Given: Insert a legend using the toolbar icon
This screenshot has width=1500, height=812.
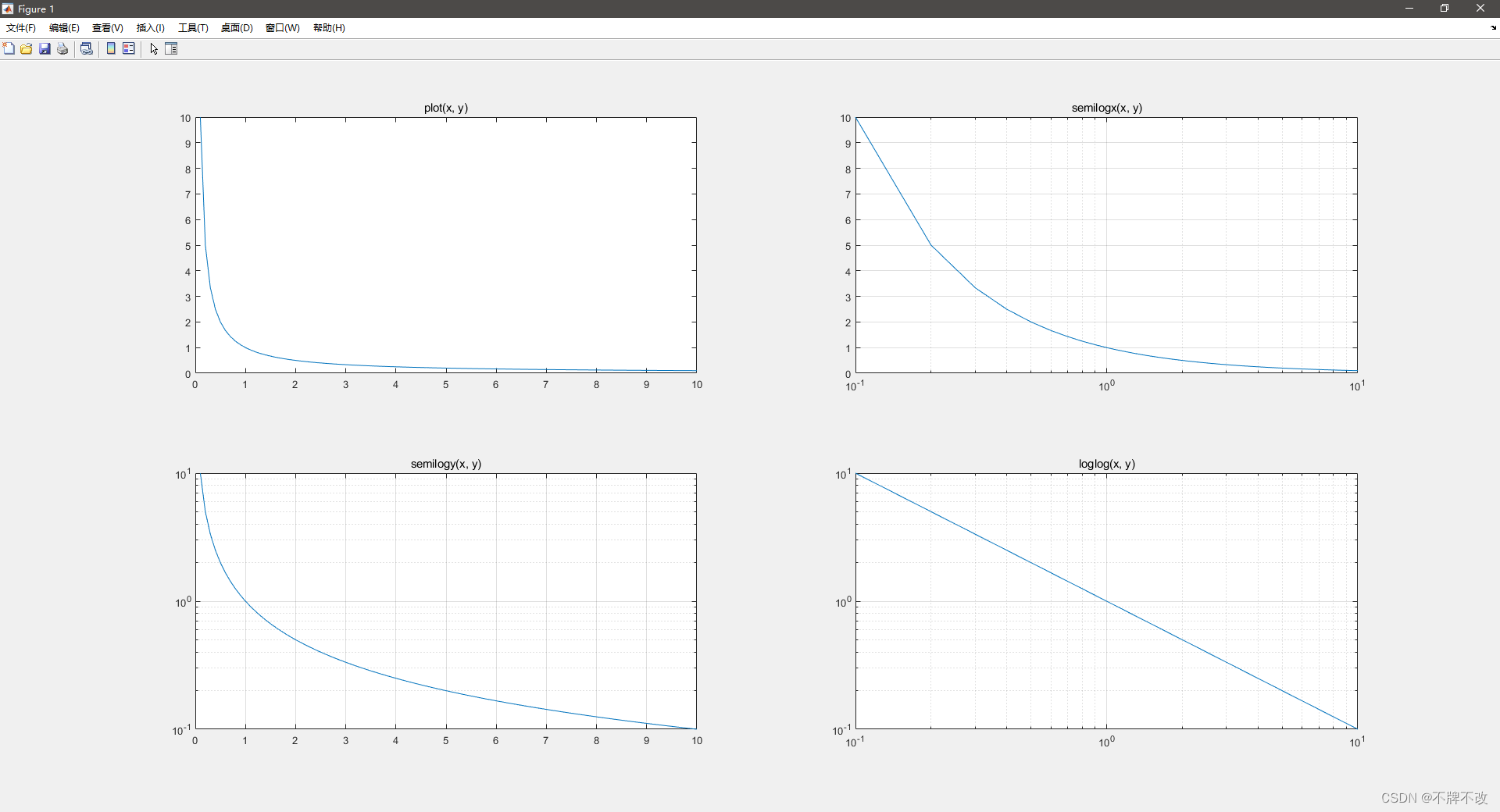Looking at the screenshot, I should tap(129, 48).
